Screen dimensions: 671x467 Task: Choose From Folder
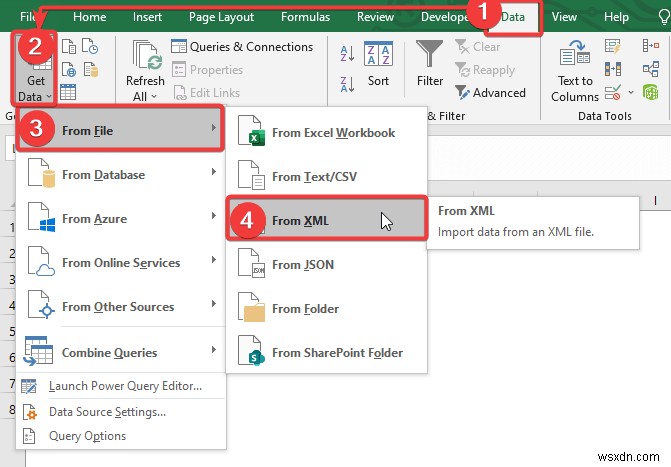pyautogui.click(x=327, y=309)
